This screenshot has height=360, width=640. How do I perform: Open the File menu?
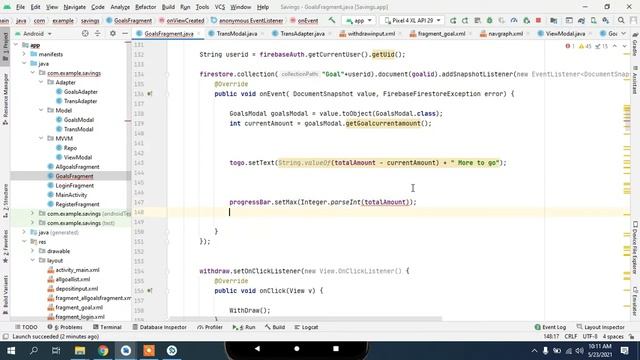click(20, 7)
